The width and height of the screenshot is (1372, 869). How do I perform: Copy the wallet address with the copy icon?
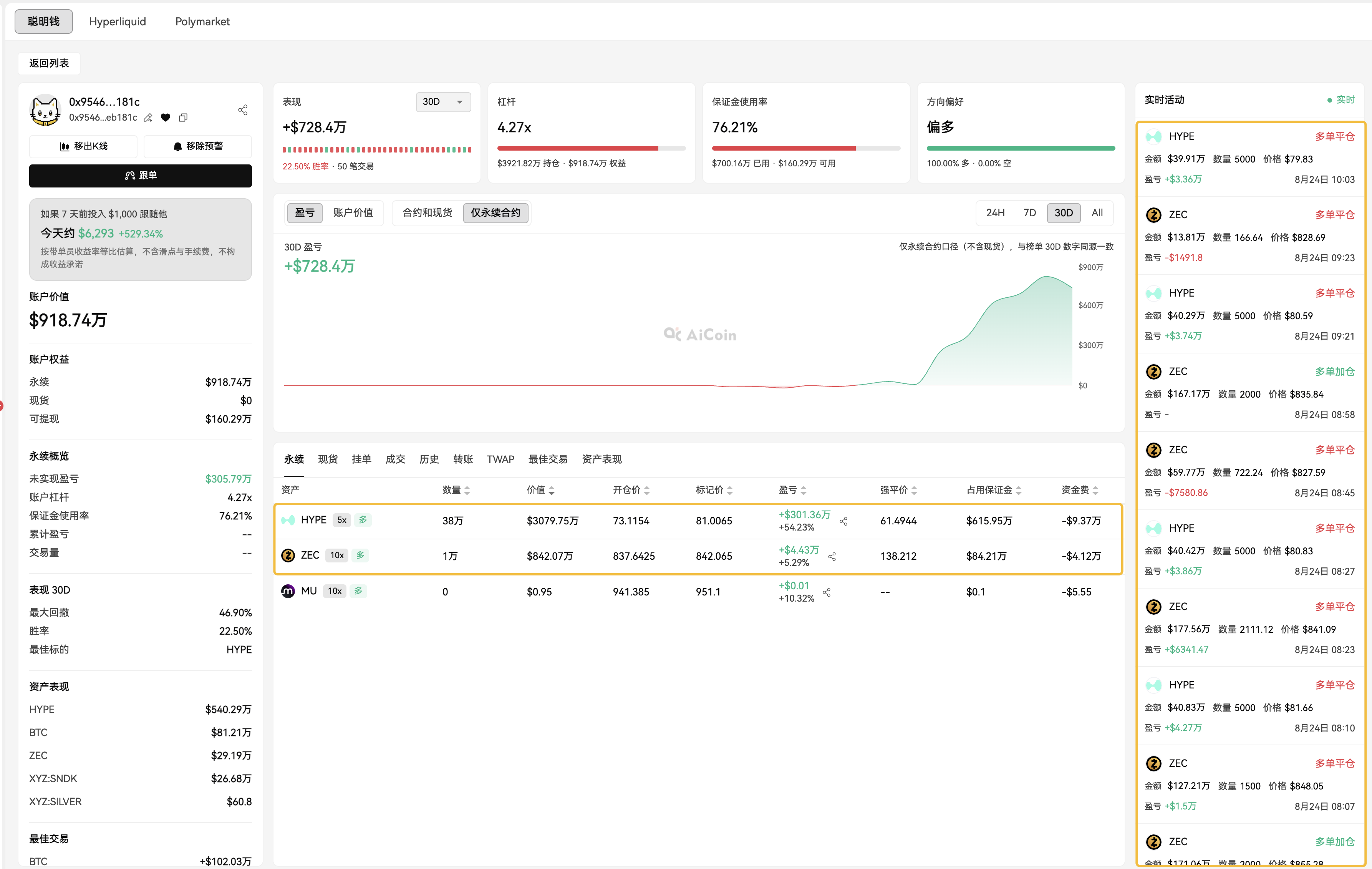[x=183, y=118]
